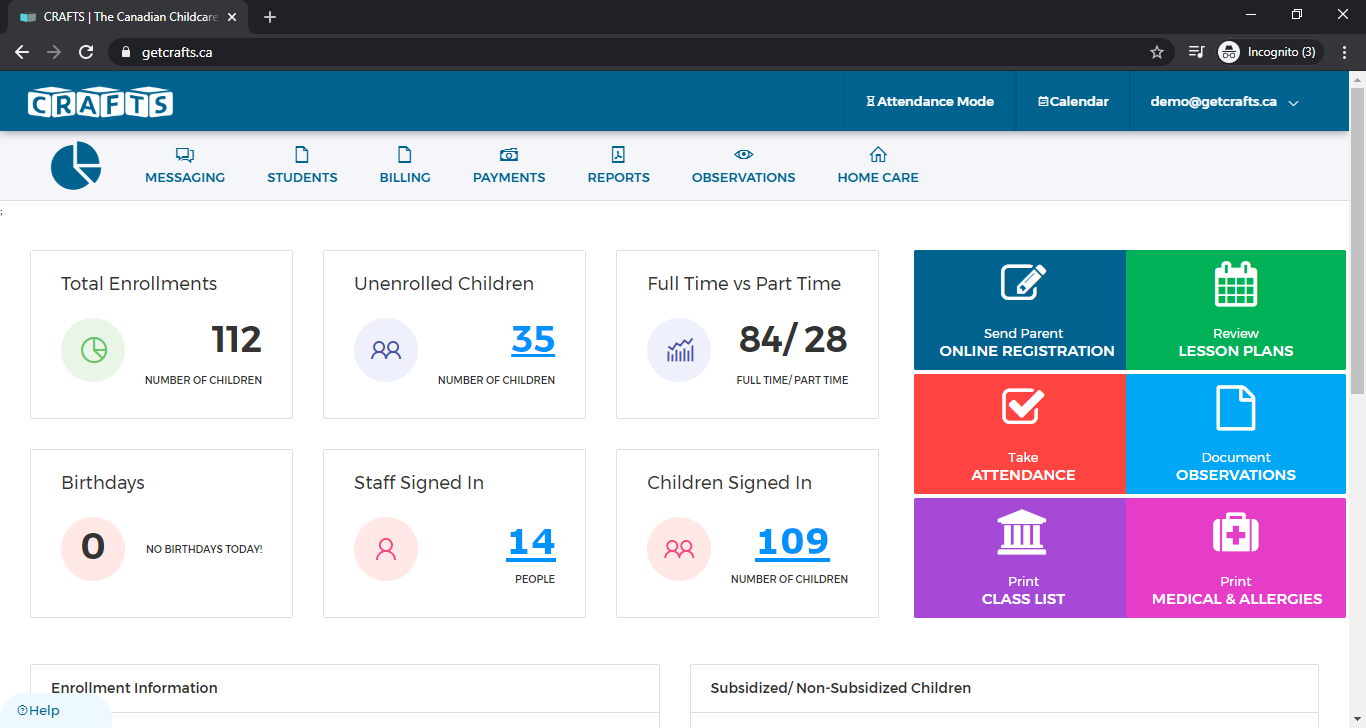Open the Chrome browser menu
This screenshot has height=728, width=1366.
[1345, 51]
